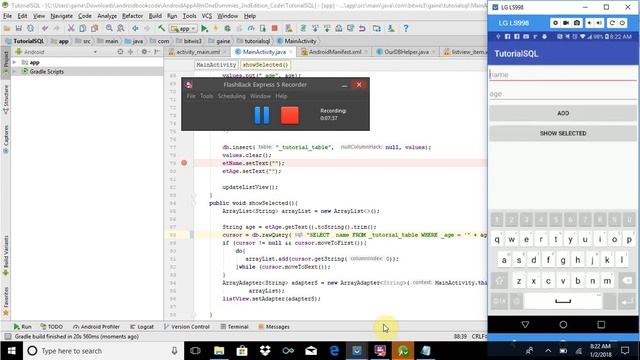Tap the SHOW SELECTED button
Image resolution: width=640 pixels, height=360 pixels.
coord(563,133)
